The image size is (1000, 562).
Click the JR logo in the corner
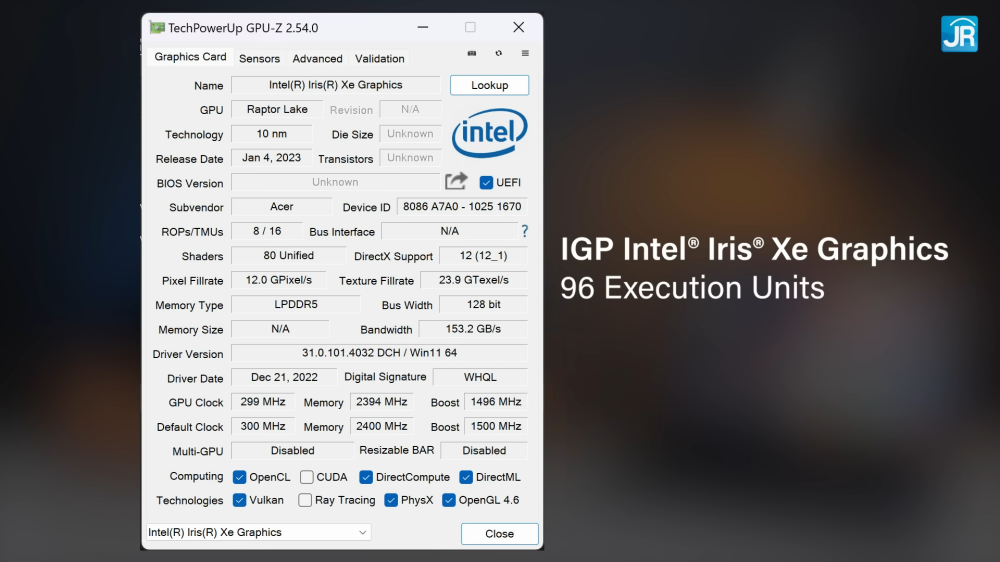point(959,34)
